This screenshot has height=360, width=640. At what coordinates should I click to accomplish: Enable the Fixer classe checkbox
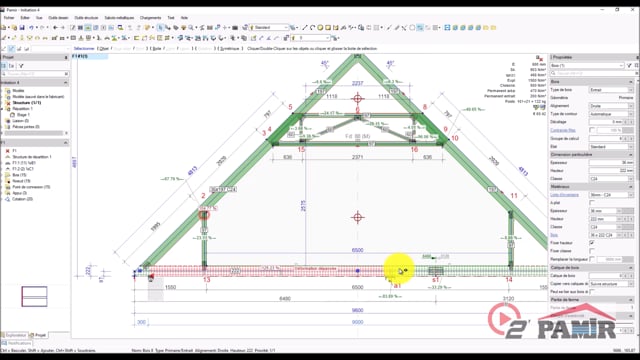[x=592, y=251]
